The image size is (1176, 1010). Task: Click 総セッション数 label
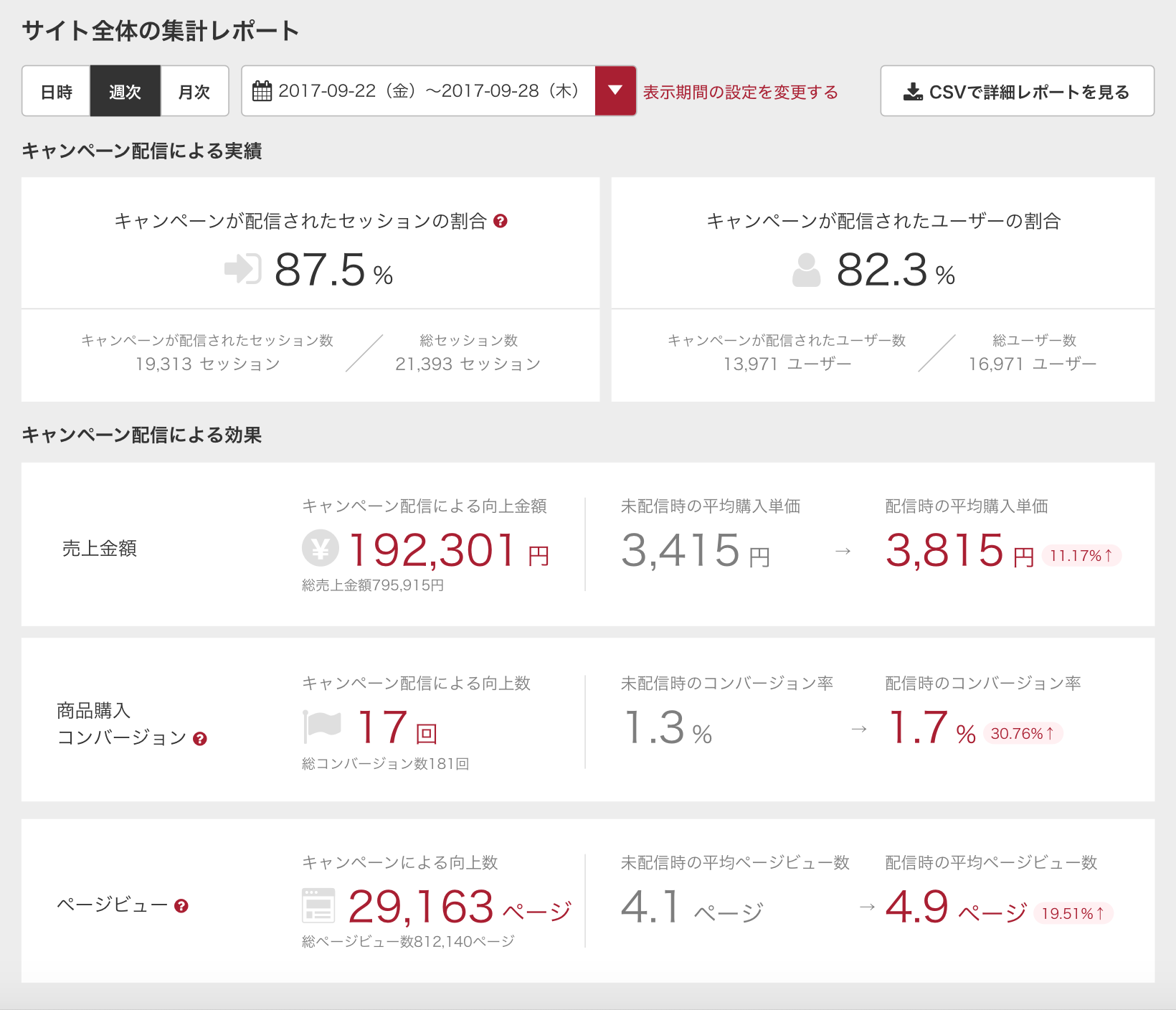(x=468, y=340)
